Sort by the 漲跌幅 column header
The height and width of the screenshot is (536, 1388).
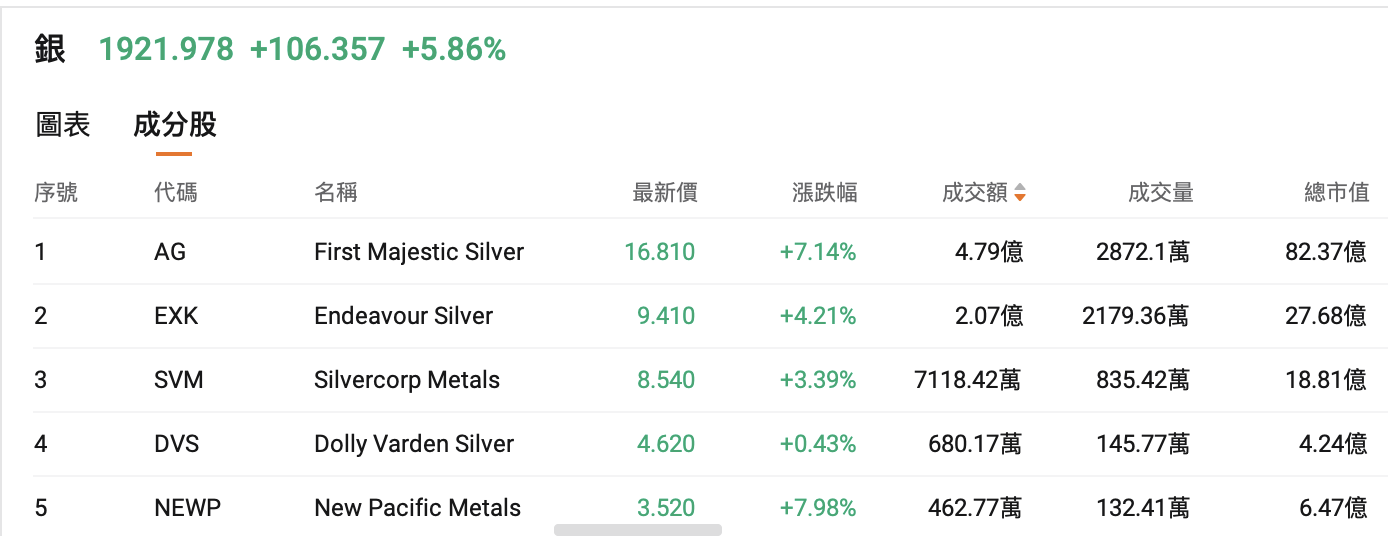pyautogui.click(x=824, y=193)
